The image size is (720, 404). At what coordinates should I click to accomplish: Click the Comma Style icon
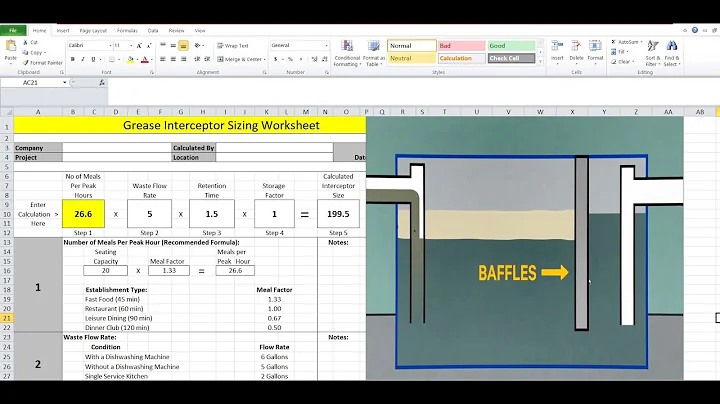[x=301, y=59]
